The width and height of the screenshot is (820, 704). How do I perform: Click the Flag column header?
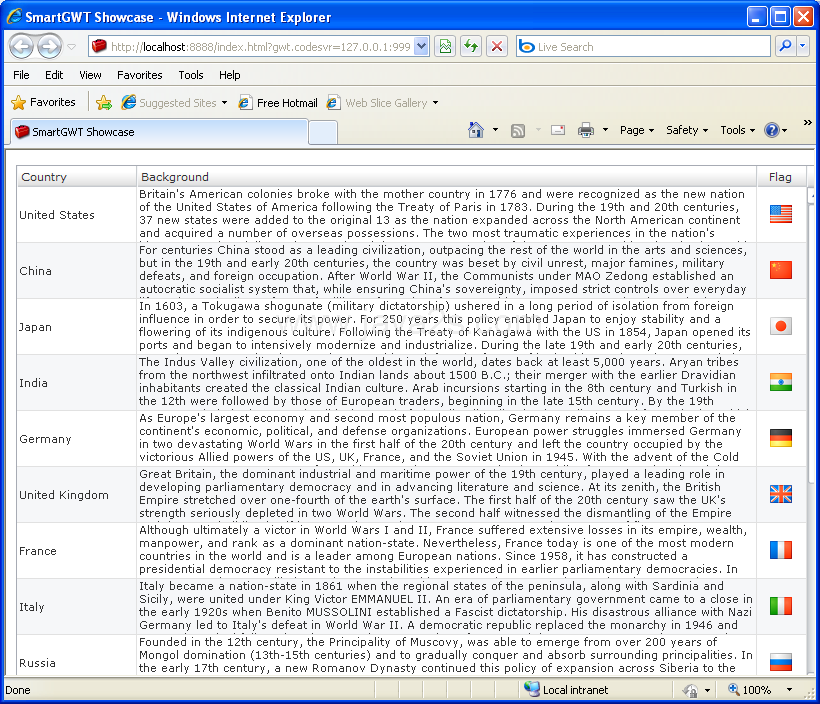pyautogui.click(x=782, y=177)
